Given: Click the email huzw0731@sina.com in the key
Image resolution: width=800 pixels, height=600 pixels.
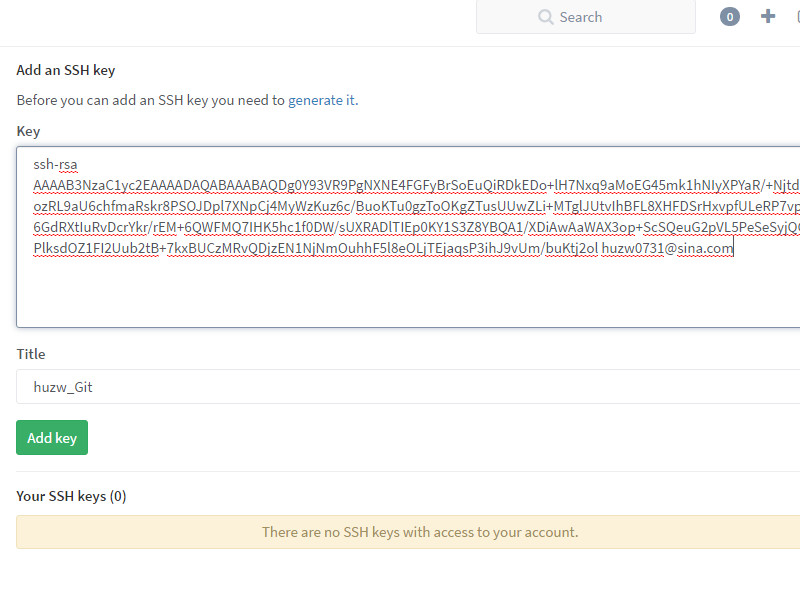Looking at the screenshot, I should coord(667,248).
